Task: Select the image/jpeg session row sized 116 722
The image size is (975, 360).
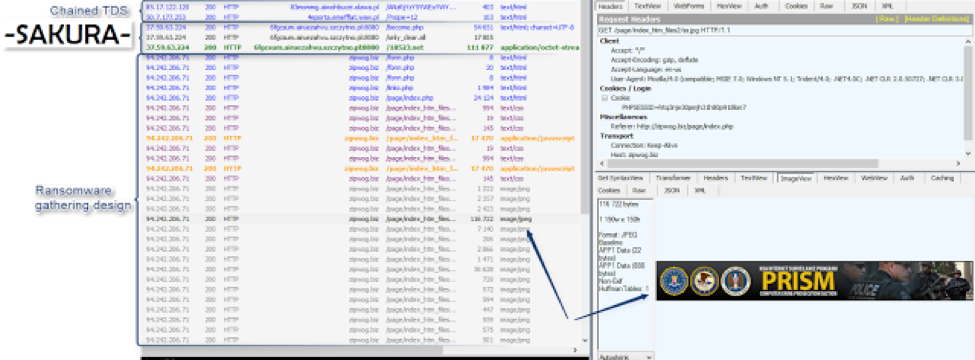Action: click(359, 219)
